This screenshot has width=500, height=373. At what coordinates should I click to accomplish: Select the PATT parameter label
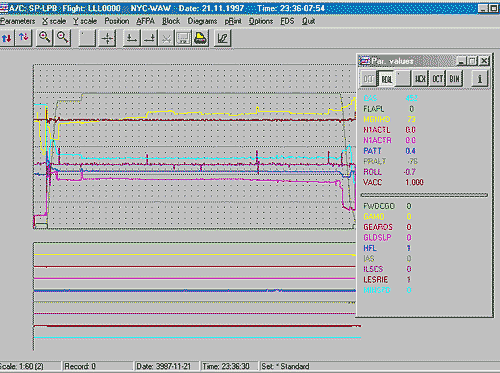[372, 151]
